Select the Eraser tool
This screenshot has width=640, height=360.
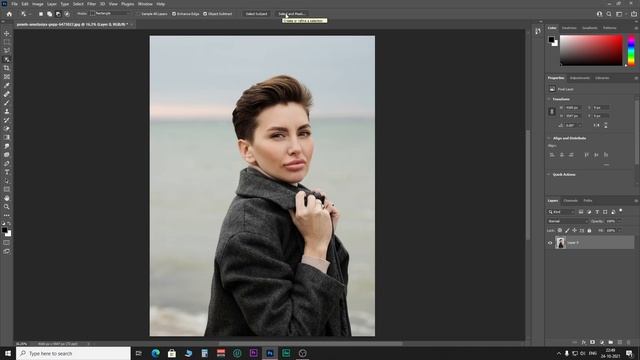7,129
